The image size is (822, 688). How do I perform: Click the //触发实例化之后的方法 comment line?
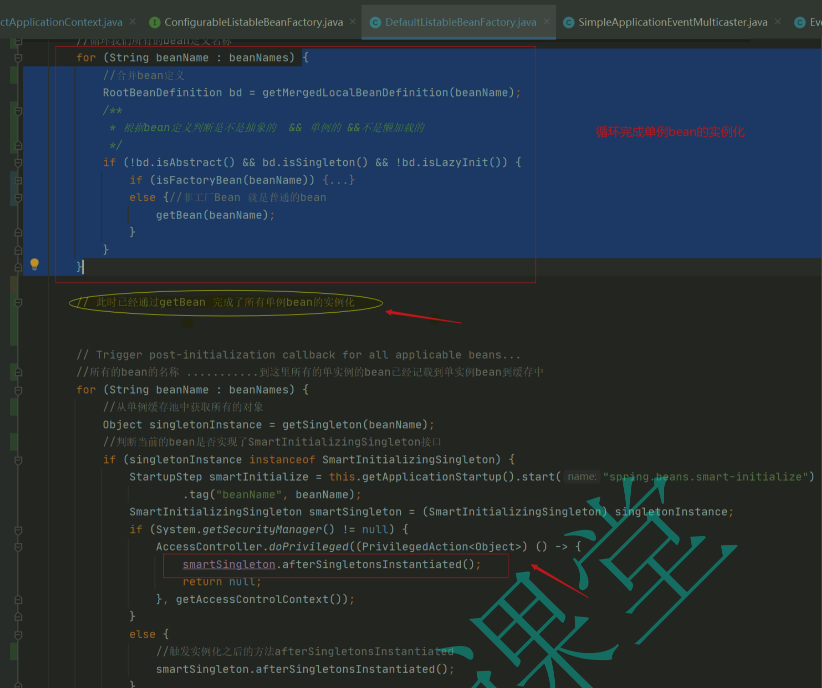tap(305, 652)
